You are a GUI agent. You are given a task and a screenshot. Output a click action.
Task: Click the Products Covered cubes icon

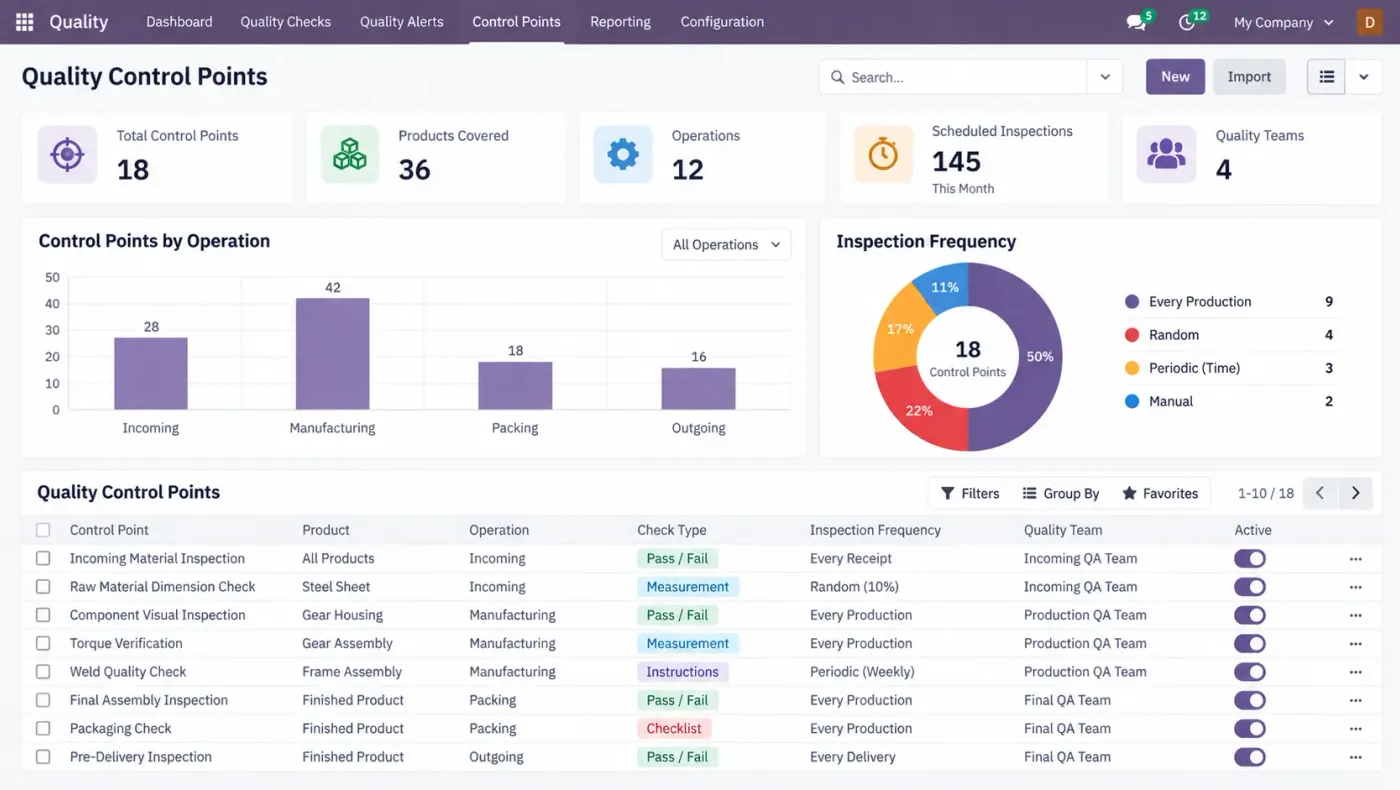click(350, 155)
